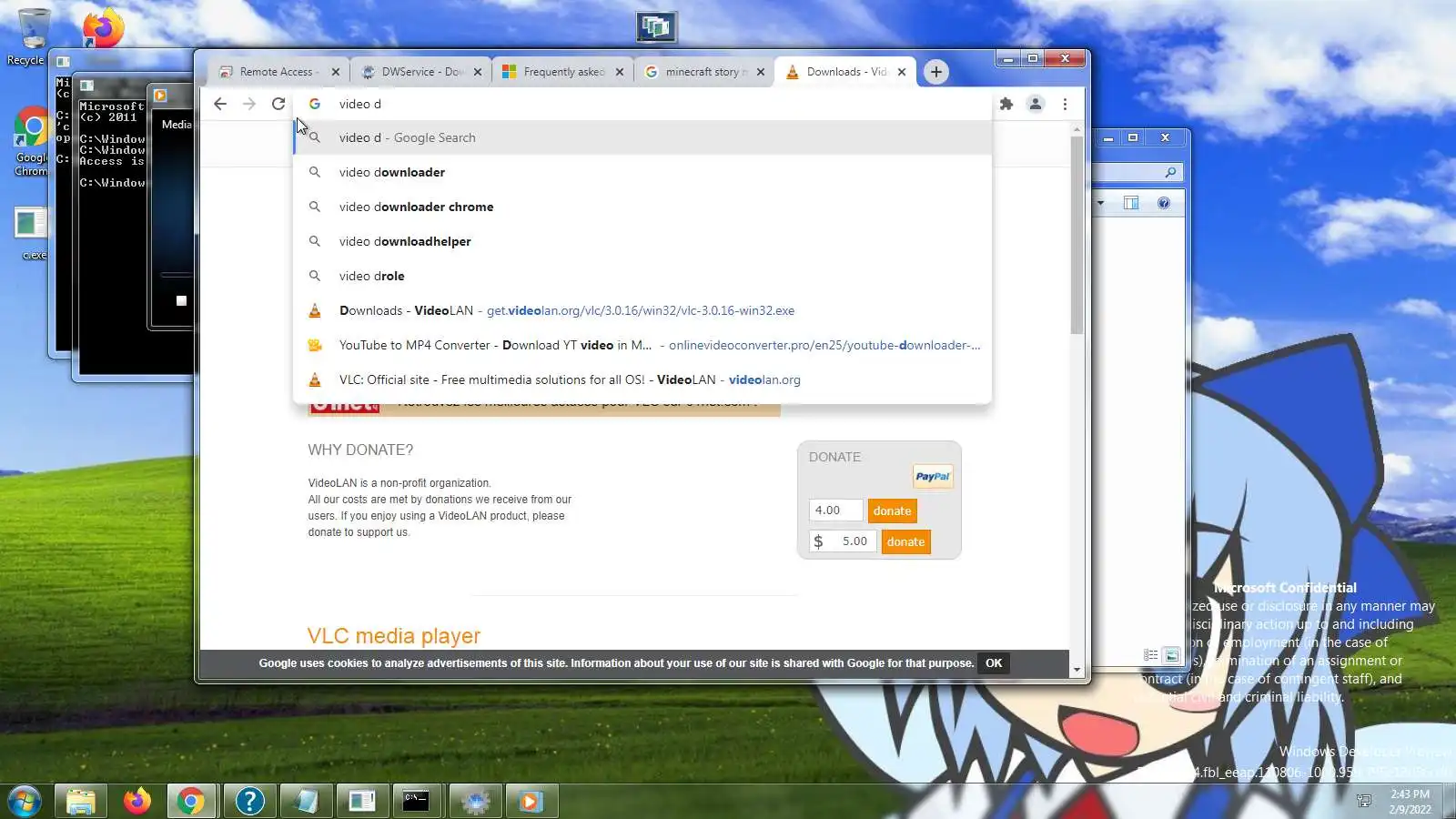Click the notepad-style taskbar icon
Viewport: 1456px width, 819px height.
point(306,801)
